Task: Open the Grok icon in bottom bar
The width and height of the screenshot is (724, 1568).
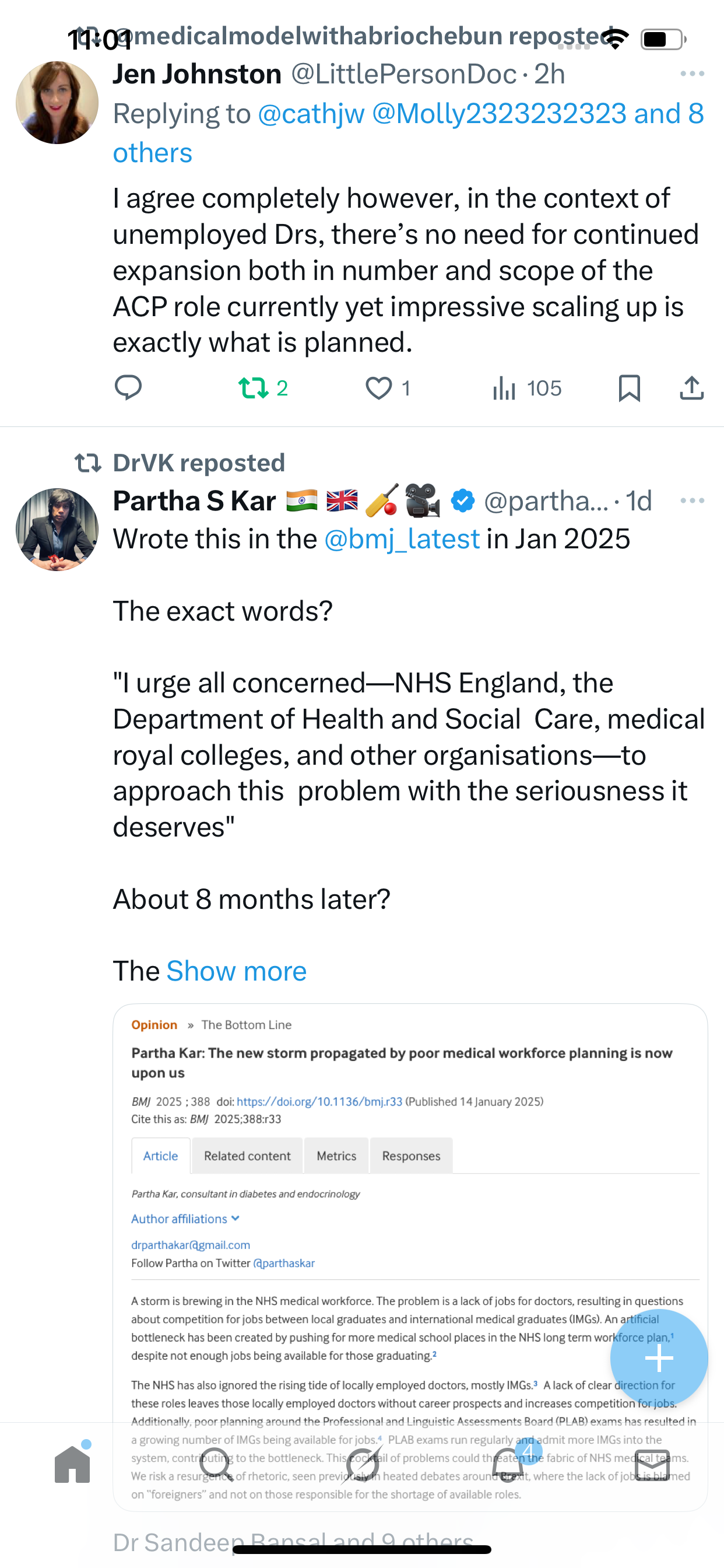Action: (363, 1465)
